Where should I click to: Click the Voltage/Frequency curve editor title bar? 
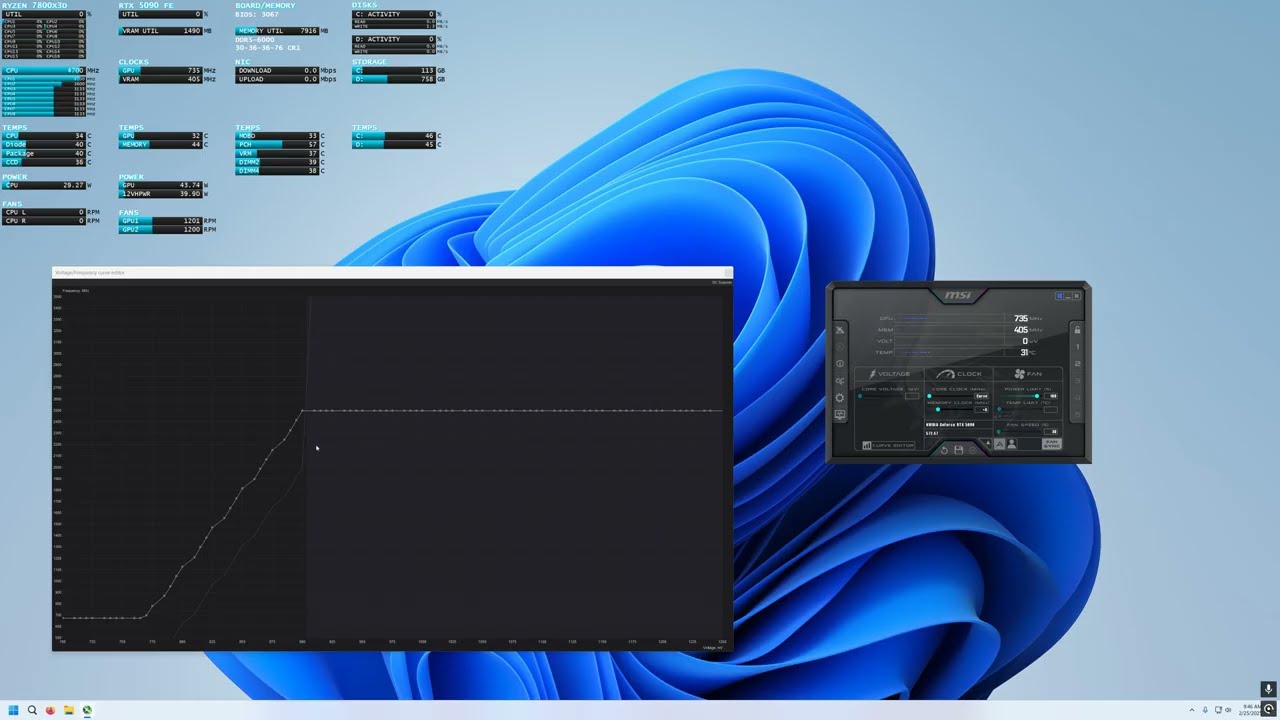(392, 272)
